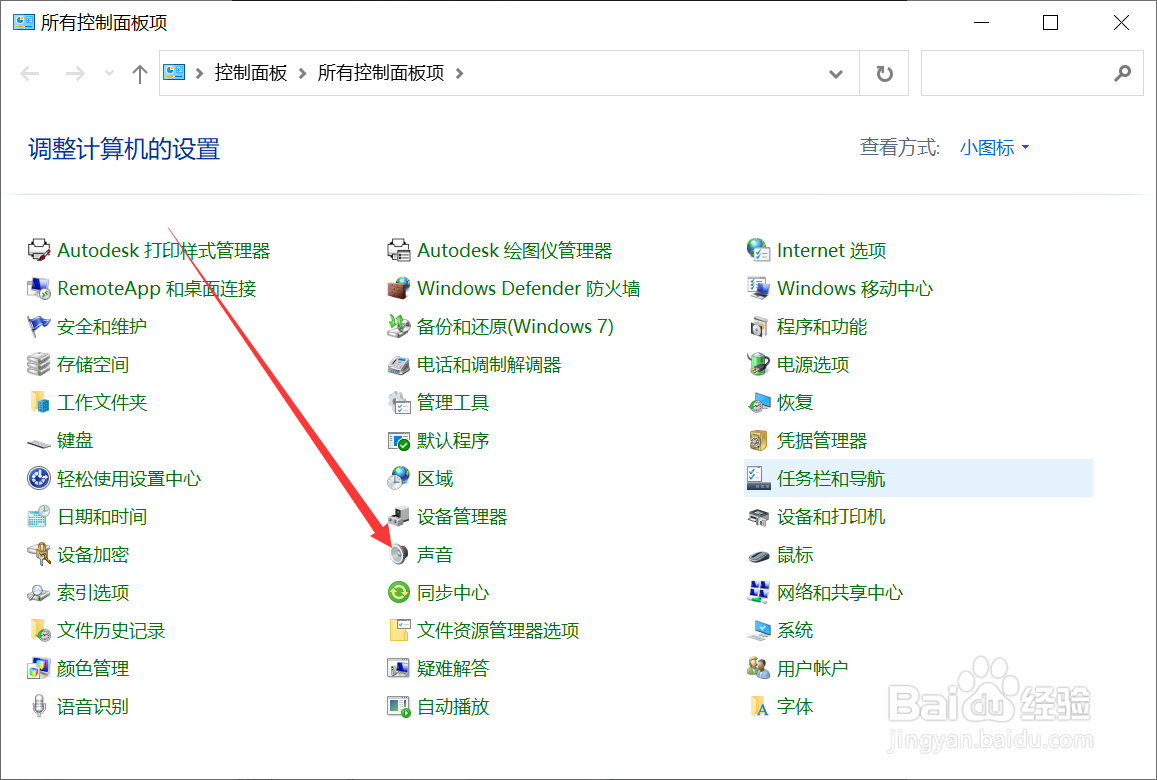This screenshot has width=1157, height=780.
Task: Open the 鼠标 mouse icon
Action: click(x=759, y=556)
